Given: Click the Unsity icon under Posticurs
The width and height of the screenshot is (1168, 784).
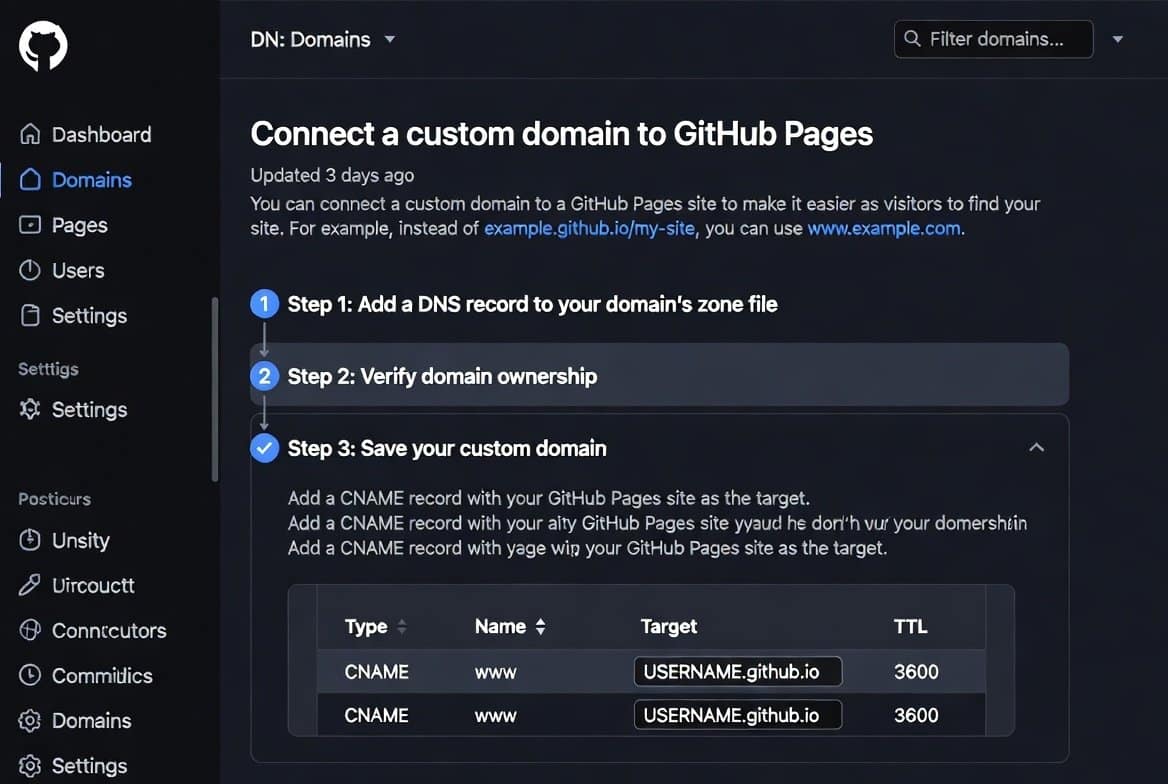Looking at the screenshot, I should 30,540.
